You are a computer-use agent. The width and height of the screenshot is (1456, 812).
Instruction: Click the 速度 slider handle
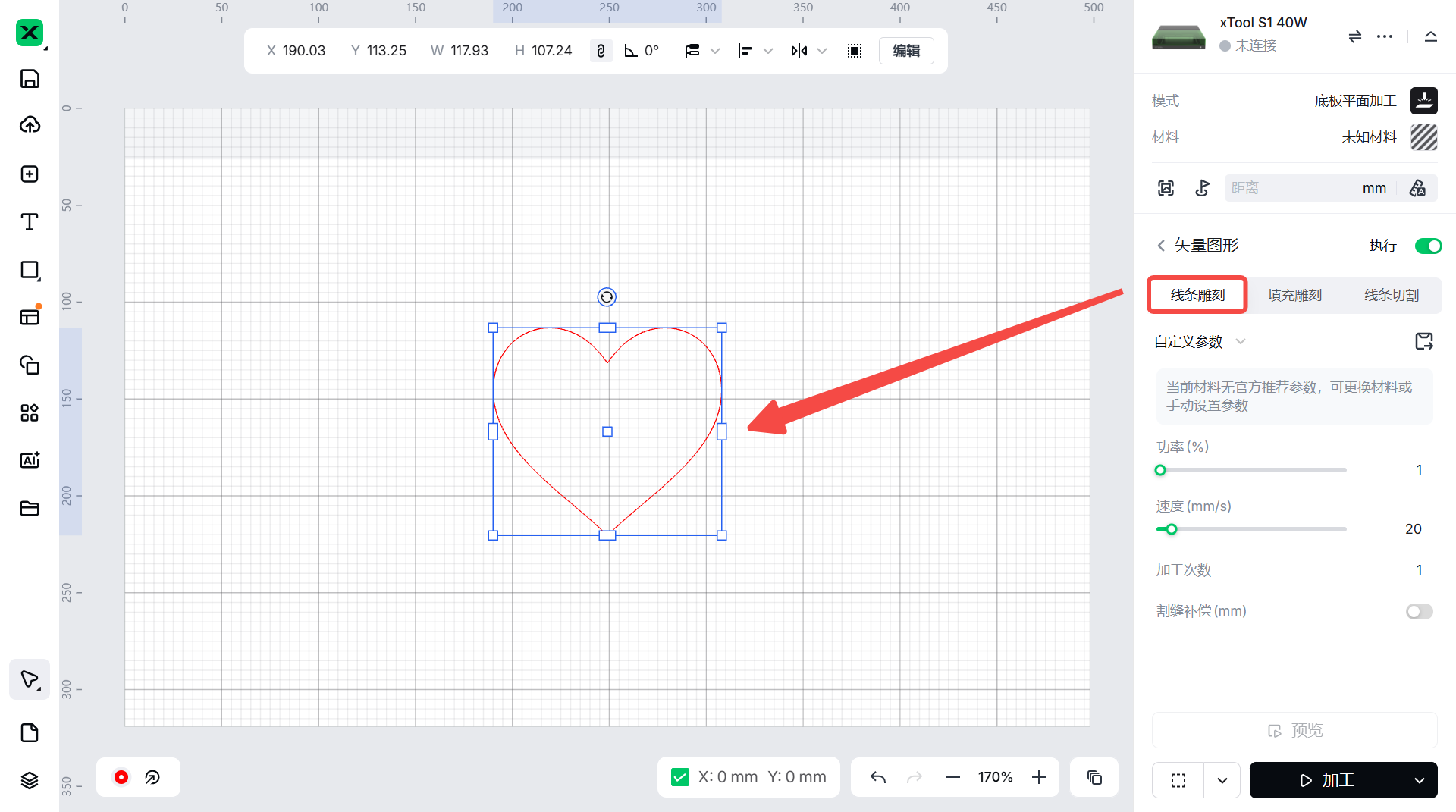[1172, 529]
